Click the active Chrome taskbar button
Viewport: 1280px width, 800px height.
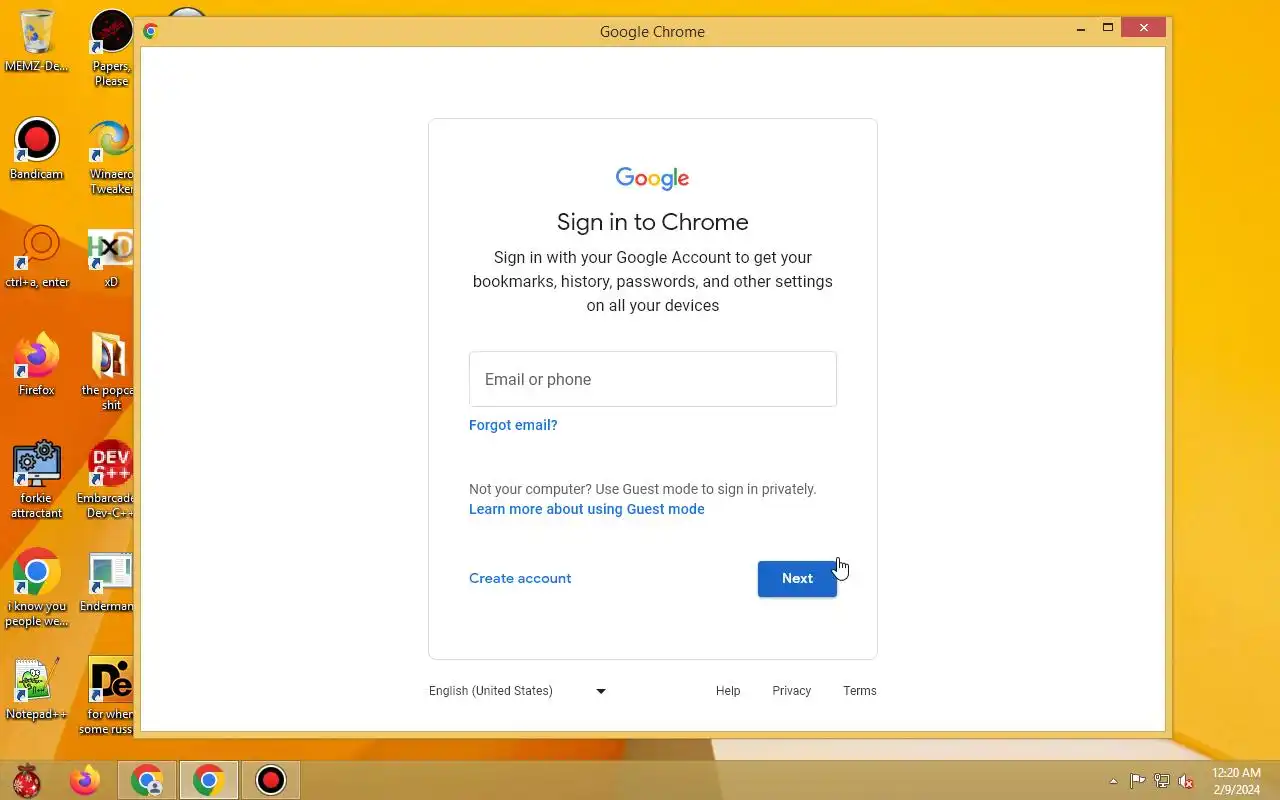click(209, 780)
